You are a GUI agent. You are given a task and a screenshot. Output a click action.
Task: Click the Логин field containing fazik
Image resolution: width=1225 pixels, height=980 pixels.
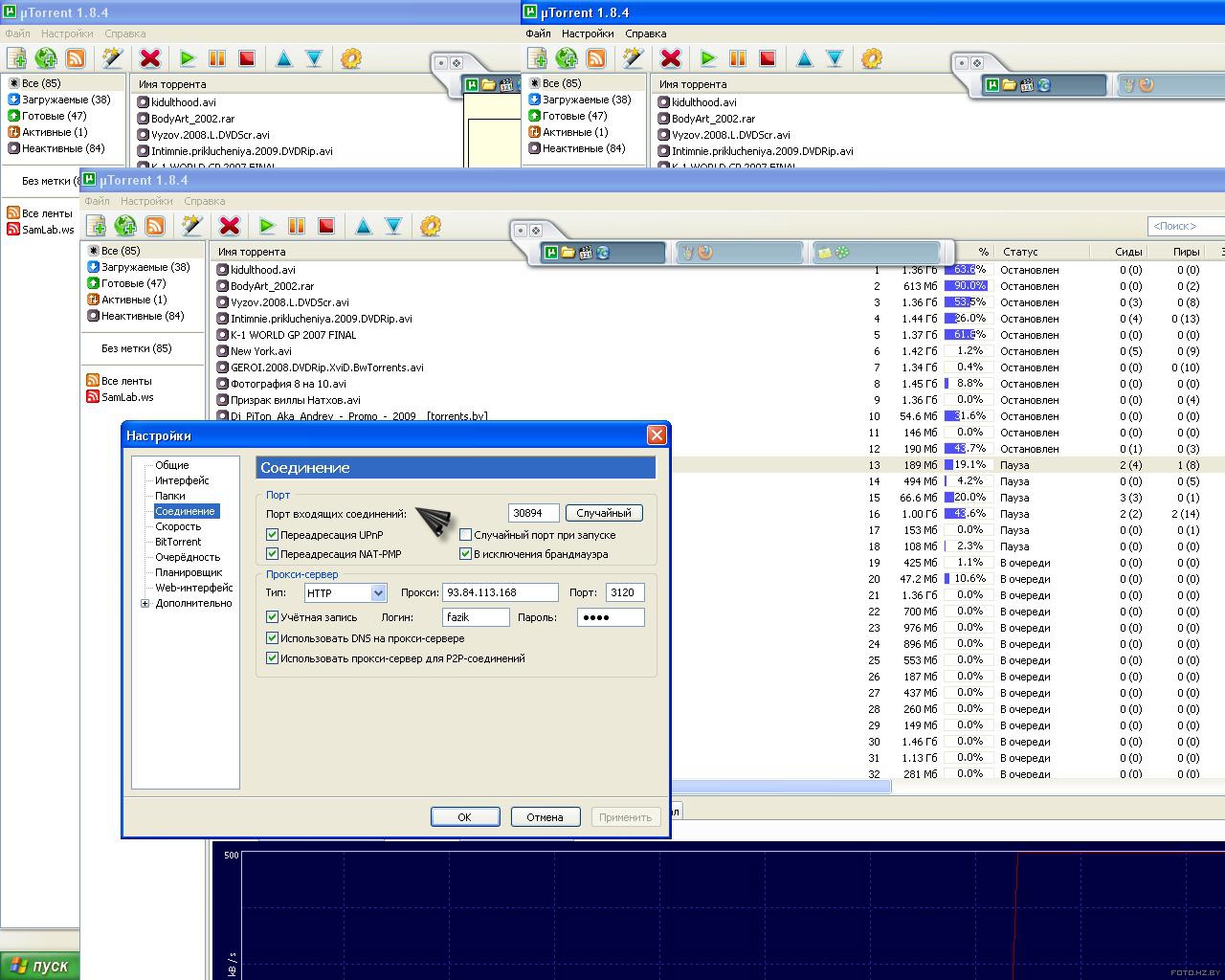coord(476,617)
